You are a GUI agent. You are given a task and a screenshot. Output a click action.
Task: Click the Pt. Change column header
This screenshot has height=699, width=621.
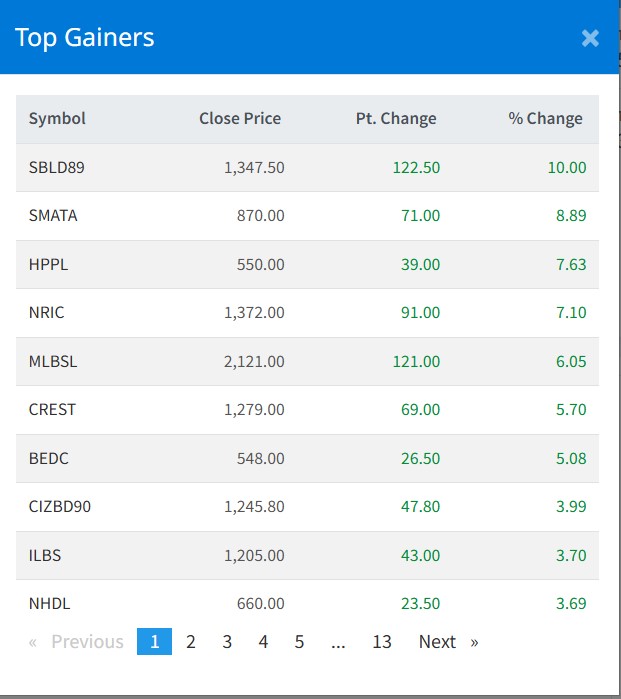pos(396,118)
